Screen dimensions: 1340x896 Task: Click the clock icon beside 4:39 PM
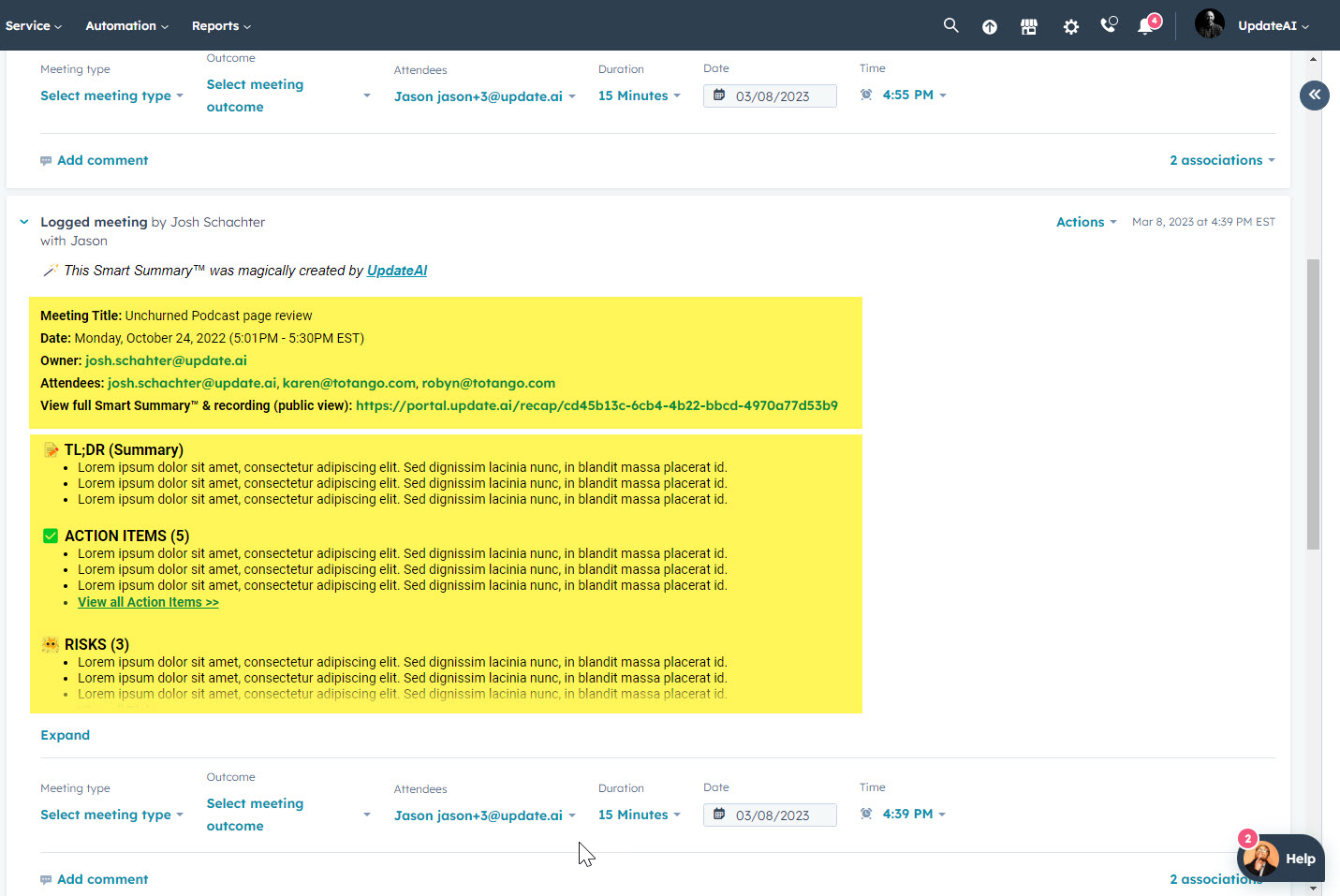point(866,814)
